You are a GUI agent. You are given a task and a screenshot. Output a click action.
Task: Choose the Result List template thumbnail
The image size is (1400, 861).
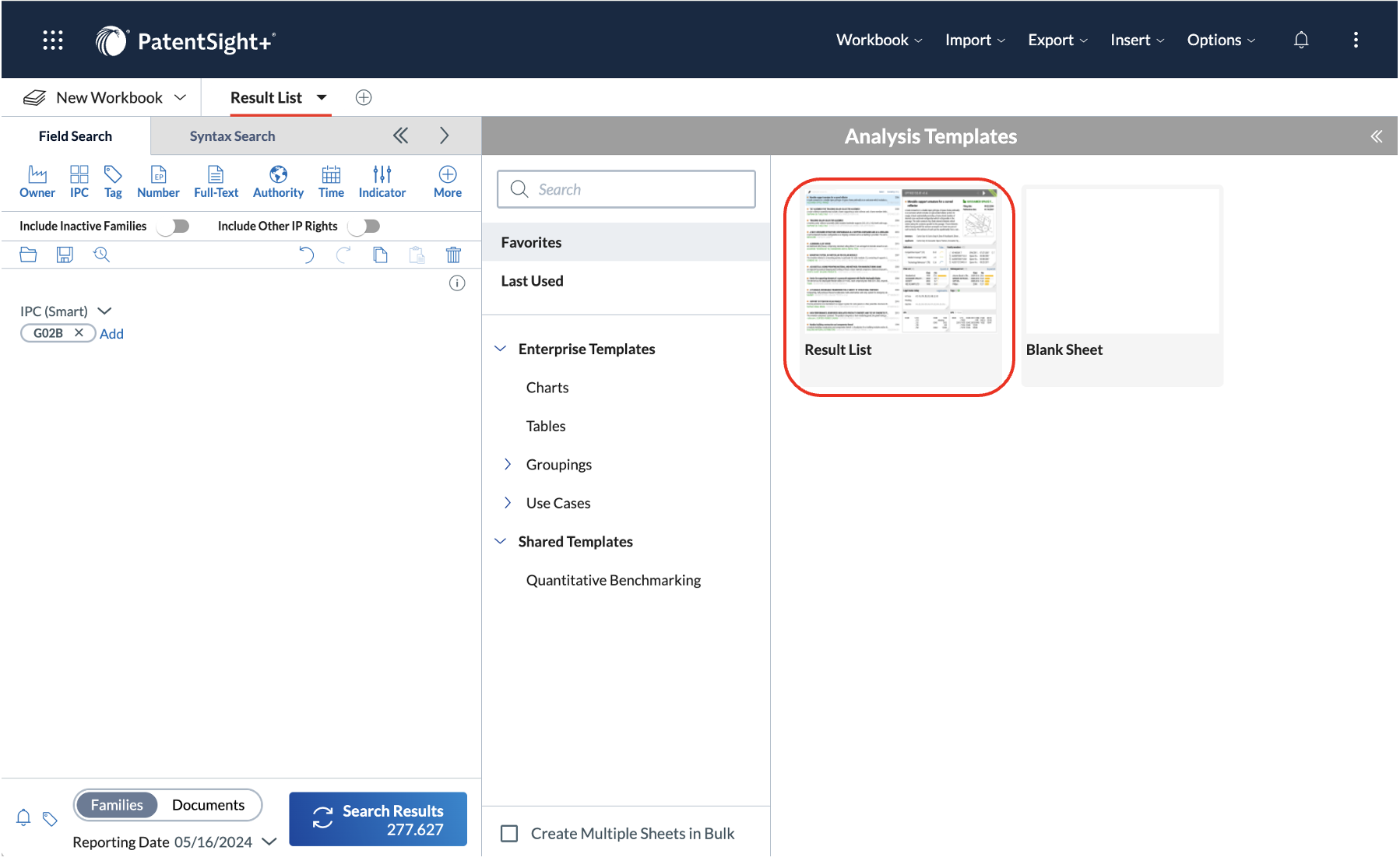901,286
